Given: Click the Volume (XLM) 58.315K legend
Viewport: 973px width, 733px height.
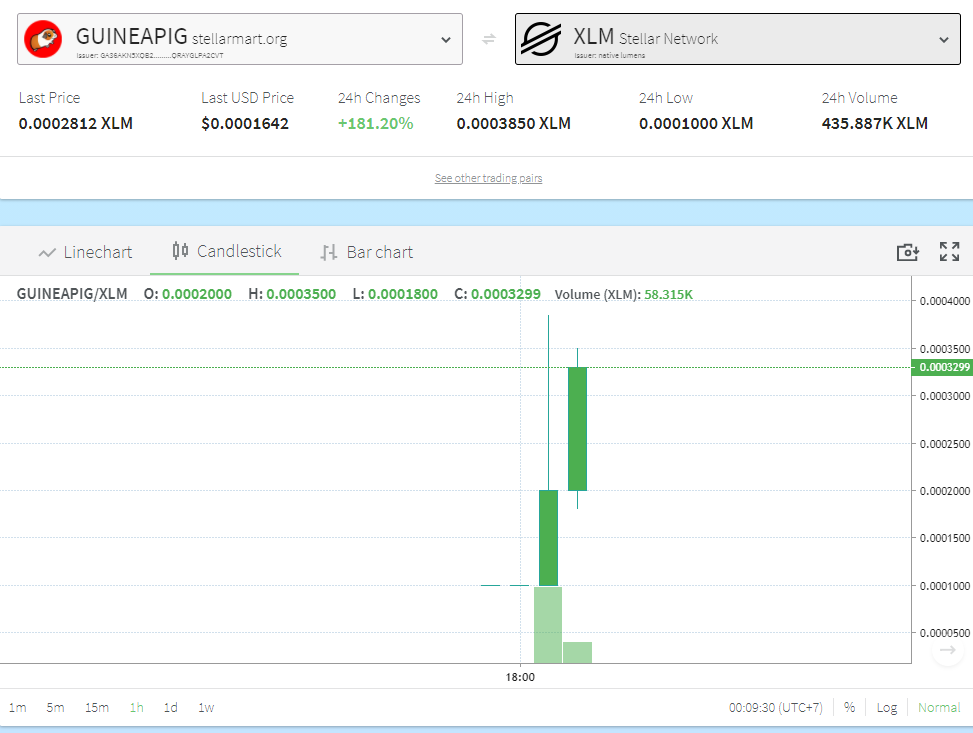Looking at the screenshot, I should [624, 294].
